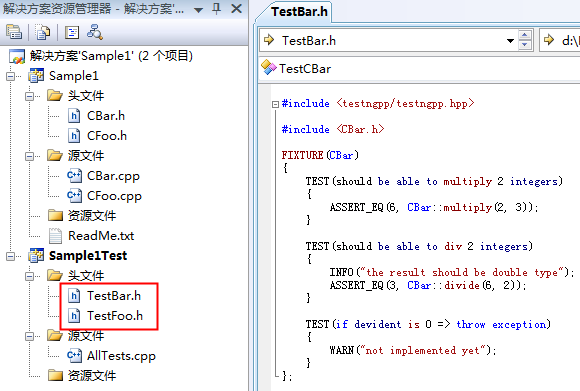Click the Sample1 project icon

36,76
